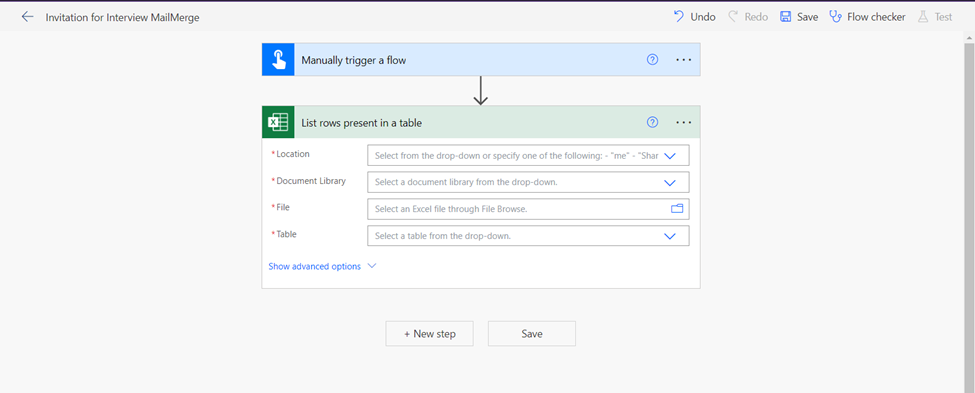Viewport: 975px width, 393px height.
Task: Add a New step
Action: click(x=430, y=334)
